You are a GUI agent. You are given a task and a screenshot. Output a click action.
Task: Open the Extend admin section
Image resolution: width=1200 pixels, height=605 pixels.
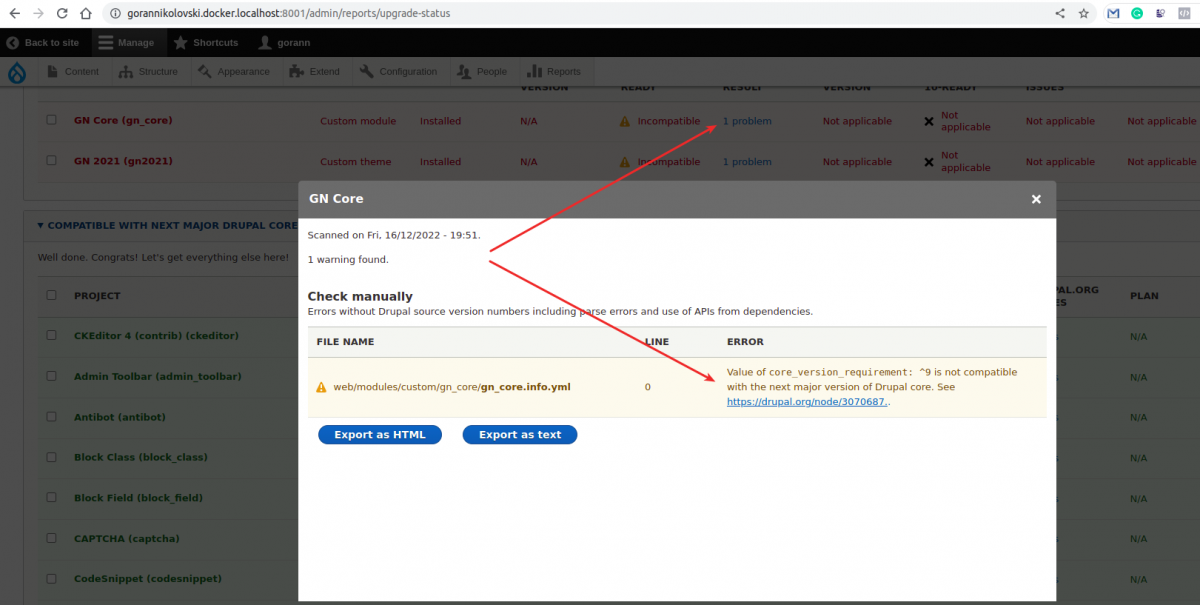coord(315,72)
